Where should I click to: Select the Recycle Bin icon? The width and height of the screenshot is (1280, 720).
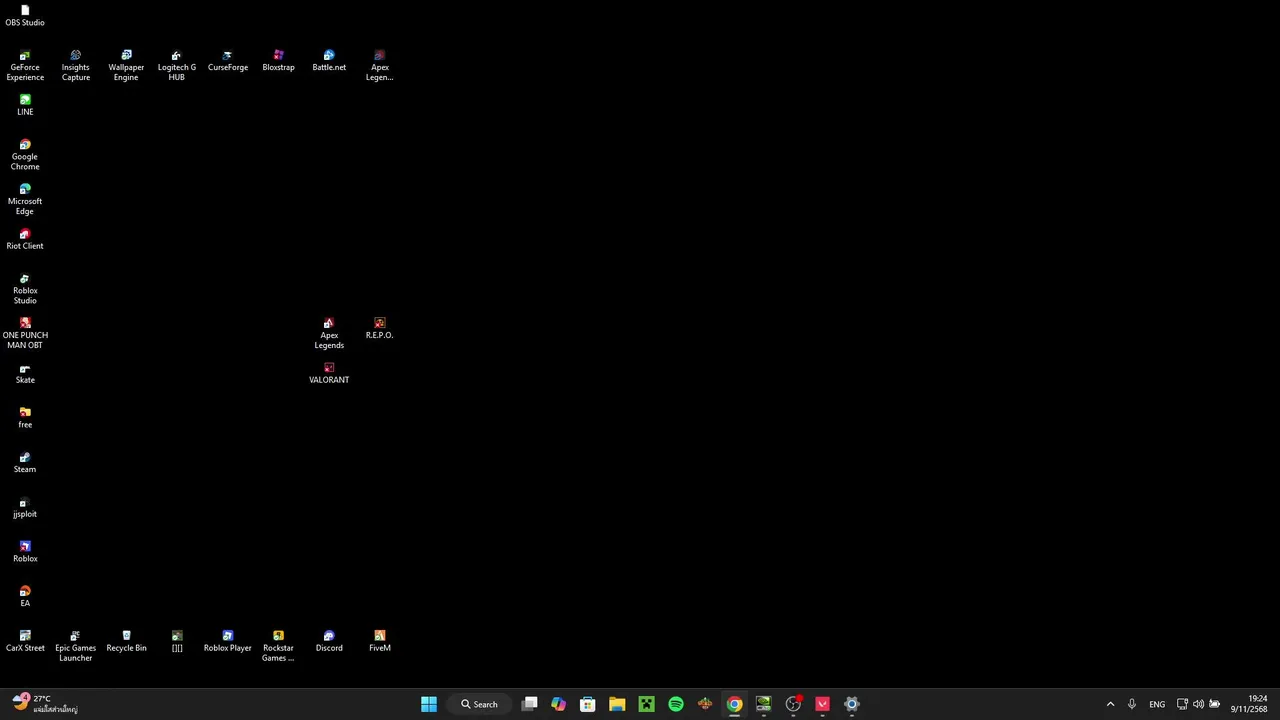click(x=126, y=641)
